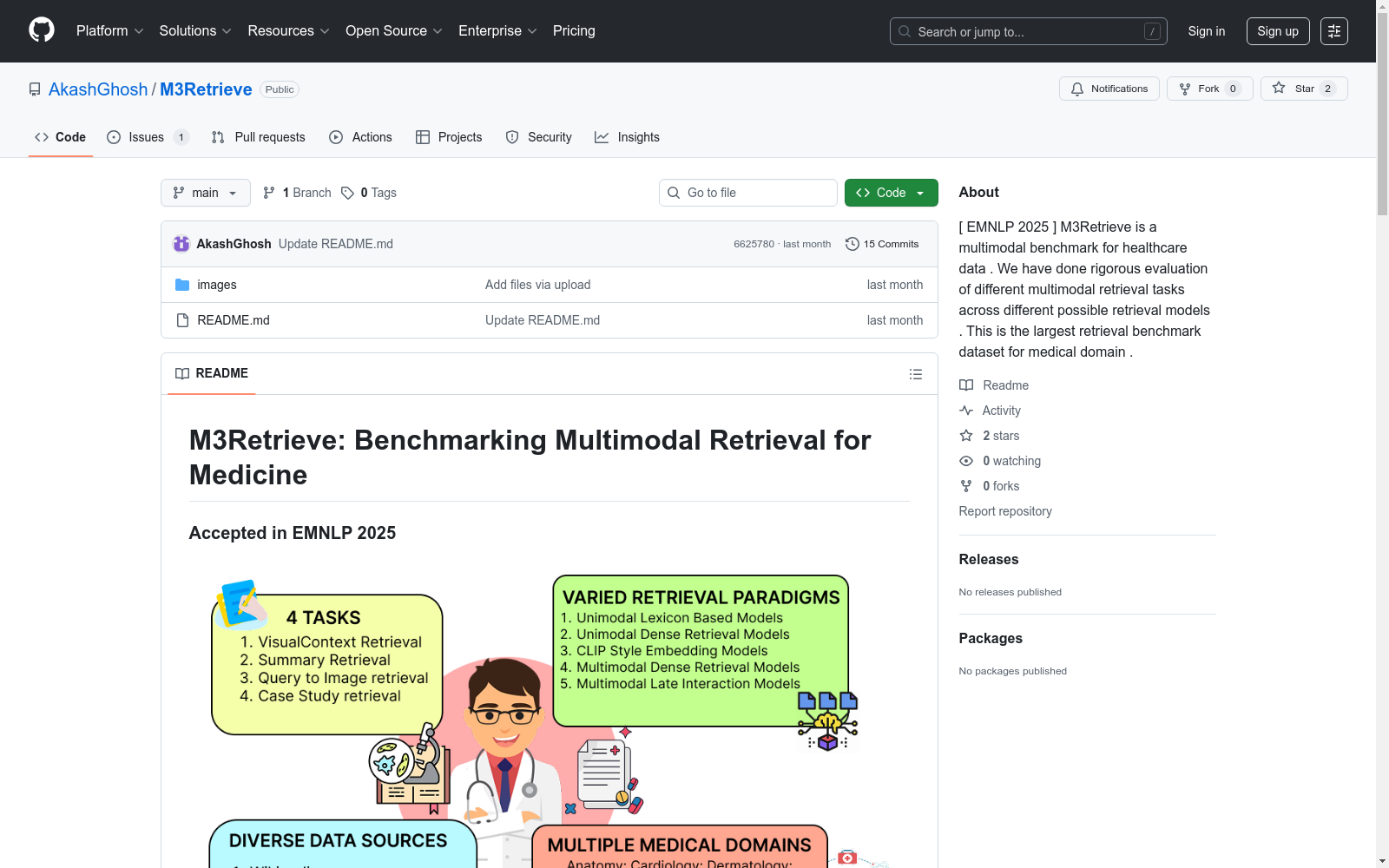
Task: Click the README outline list icon
Action: point(916,374)
